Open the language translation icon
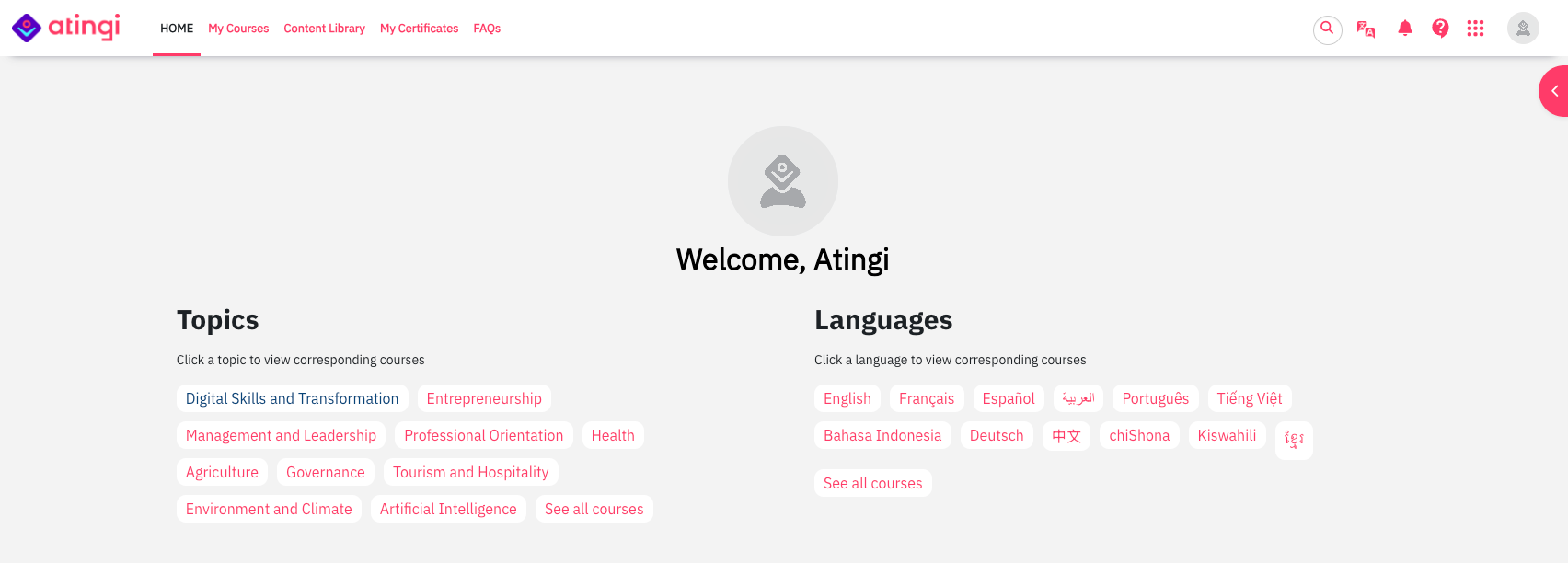1568x586 pixels. pyautogui.click(x=1366, y=29)
